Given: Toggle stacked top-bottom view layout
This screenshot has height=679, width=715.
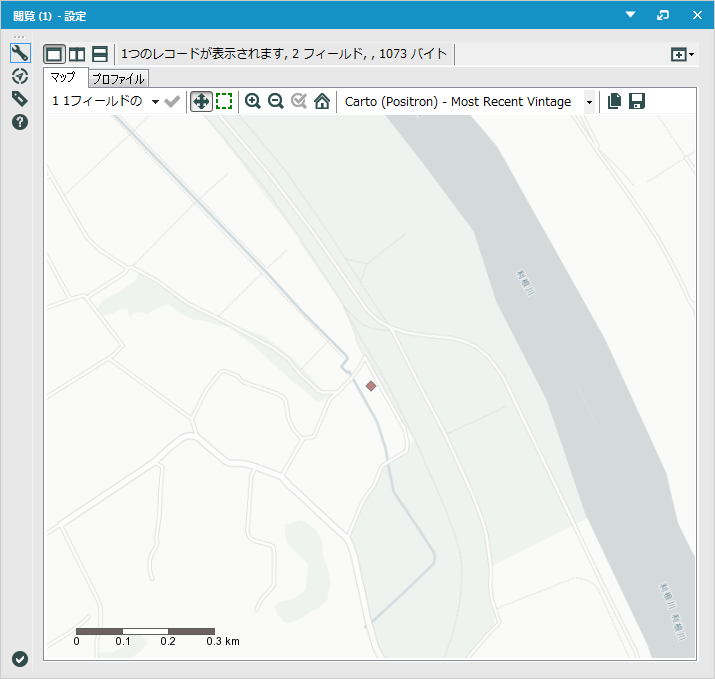Looking at the screenshot, I should (100, 54).
